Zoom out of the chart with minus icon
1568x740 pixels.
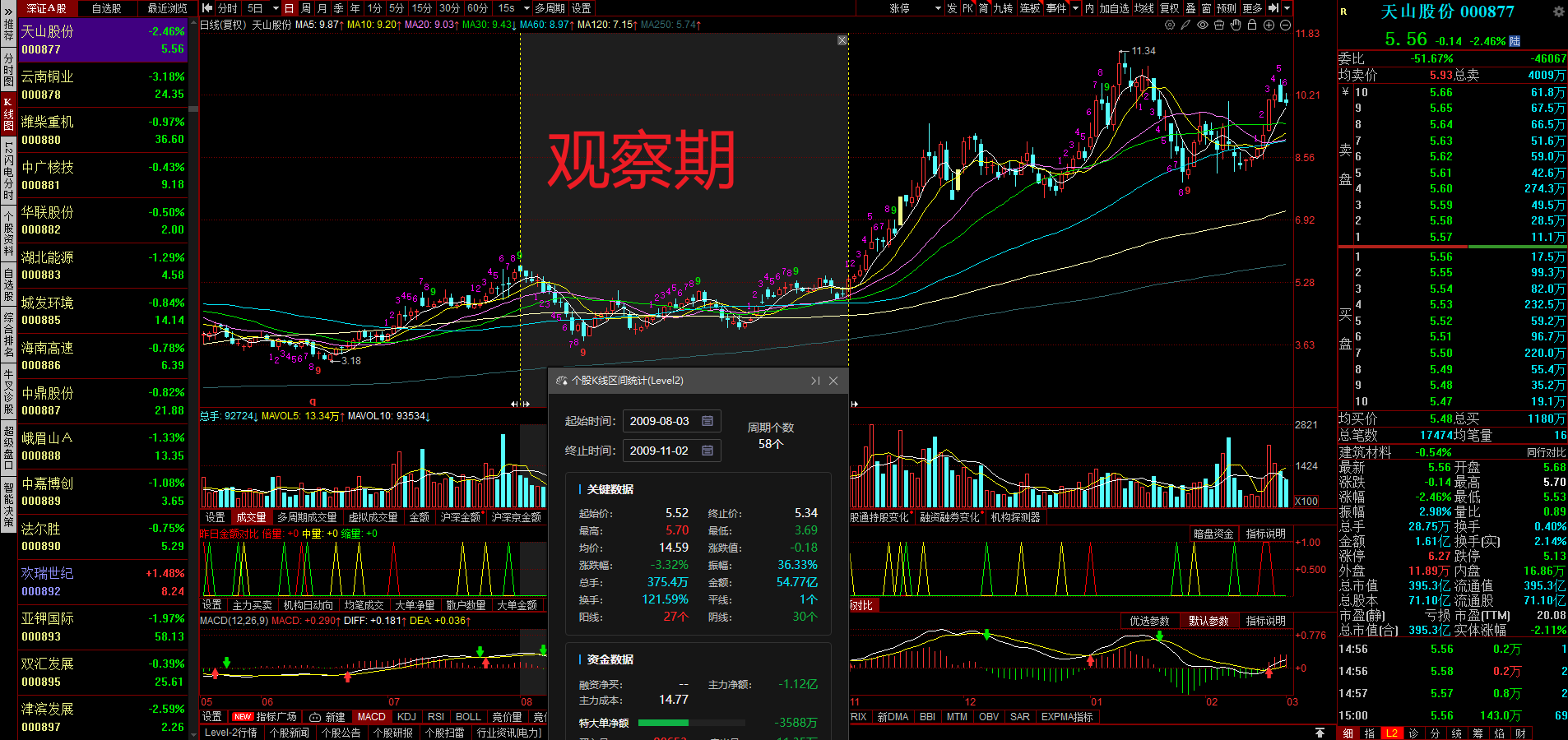1286,25
